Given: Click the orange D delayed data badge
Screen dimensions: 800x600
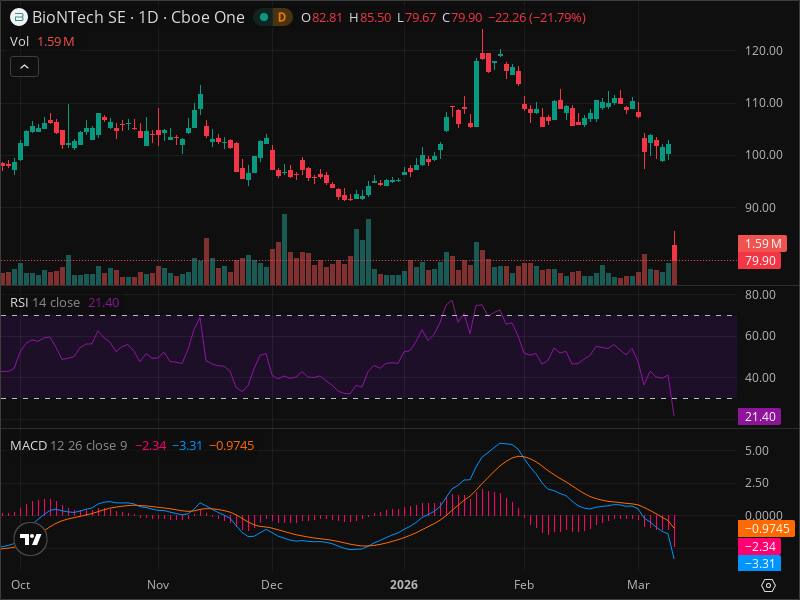Looking at the screenshot, I should tap(281, 17).
